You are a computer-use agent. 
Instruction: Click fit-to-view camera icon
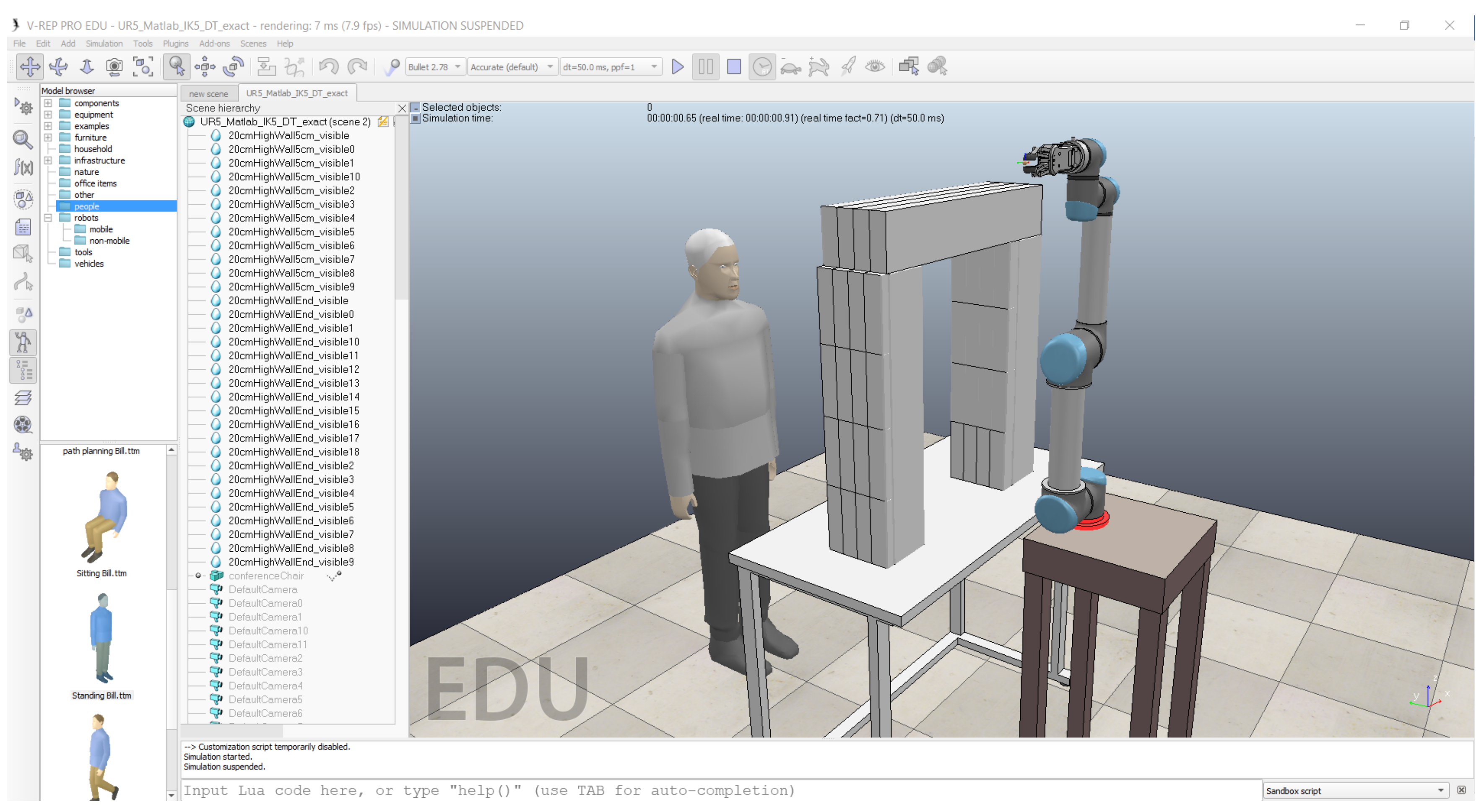click(143, 67)
